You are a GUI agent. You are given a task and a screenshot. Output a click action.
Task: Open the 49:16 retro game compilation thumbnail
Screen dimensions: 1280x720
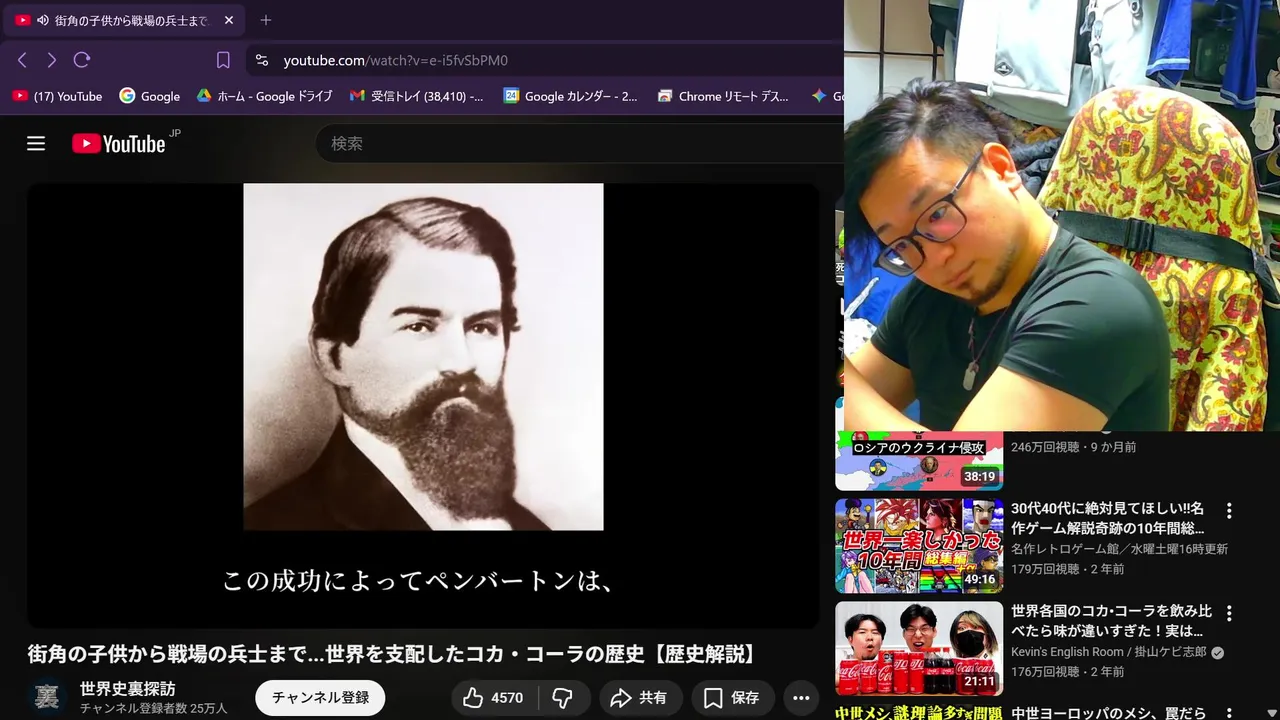point(919,546)
